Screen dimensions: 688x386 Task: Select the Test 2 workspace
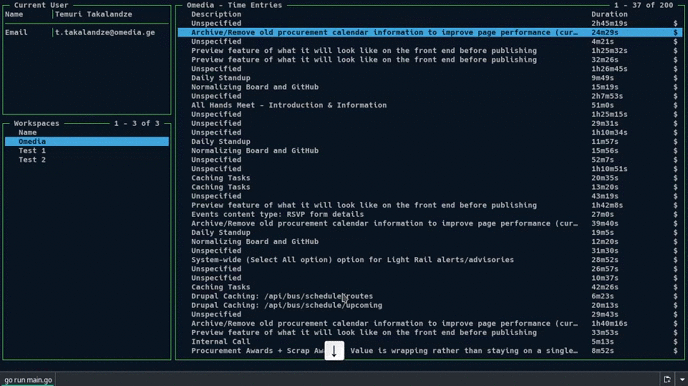[87, 160]
